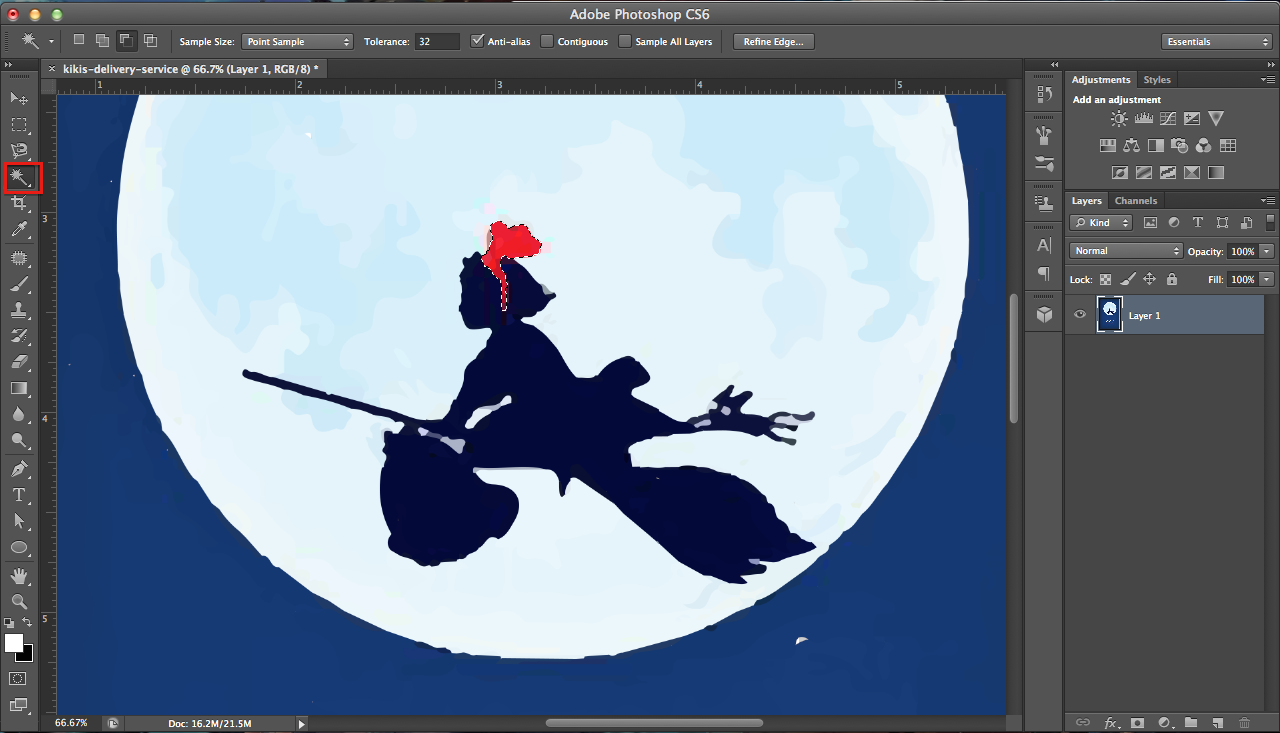1280x733 pixels.
Task: Add a Brightness/Contrast adjustment
Action: pyautogui.click(x=1118, y=119)
